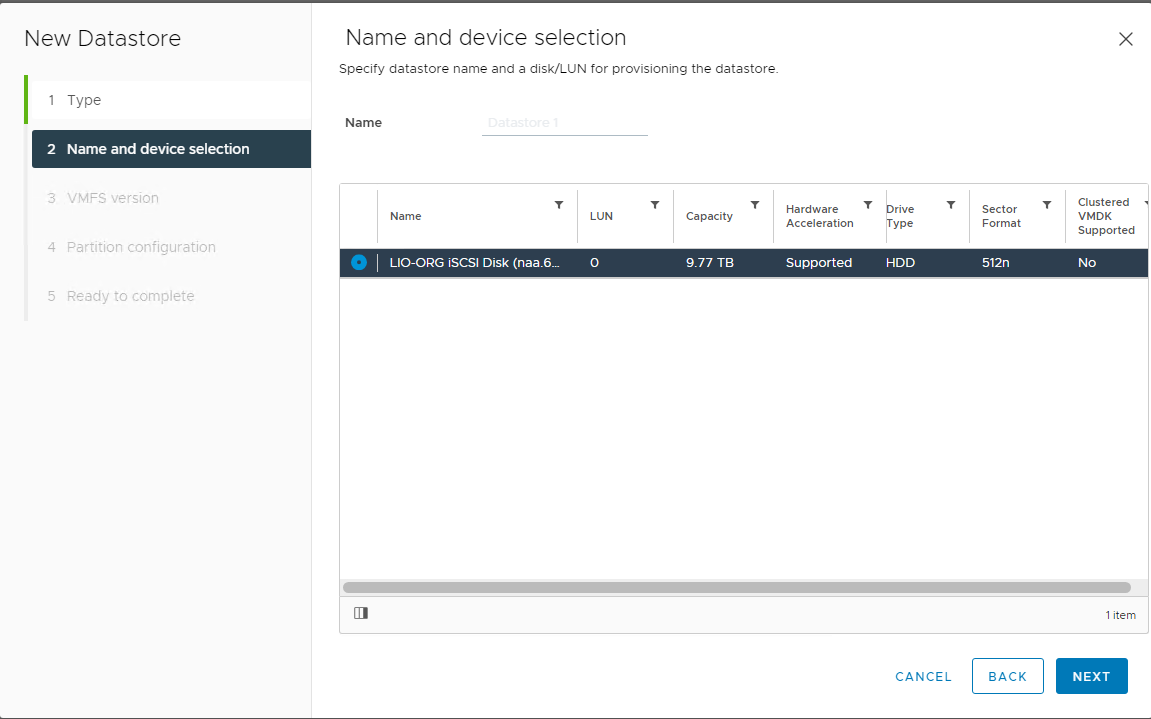Go to step 1 Type
Image resolution: width=1151 pixels, height=719 pixels.
[x=84, y=100]
